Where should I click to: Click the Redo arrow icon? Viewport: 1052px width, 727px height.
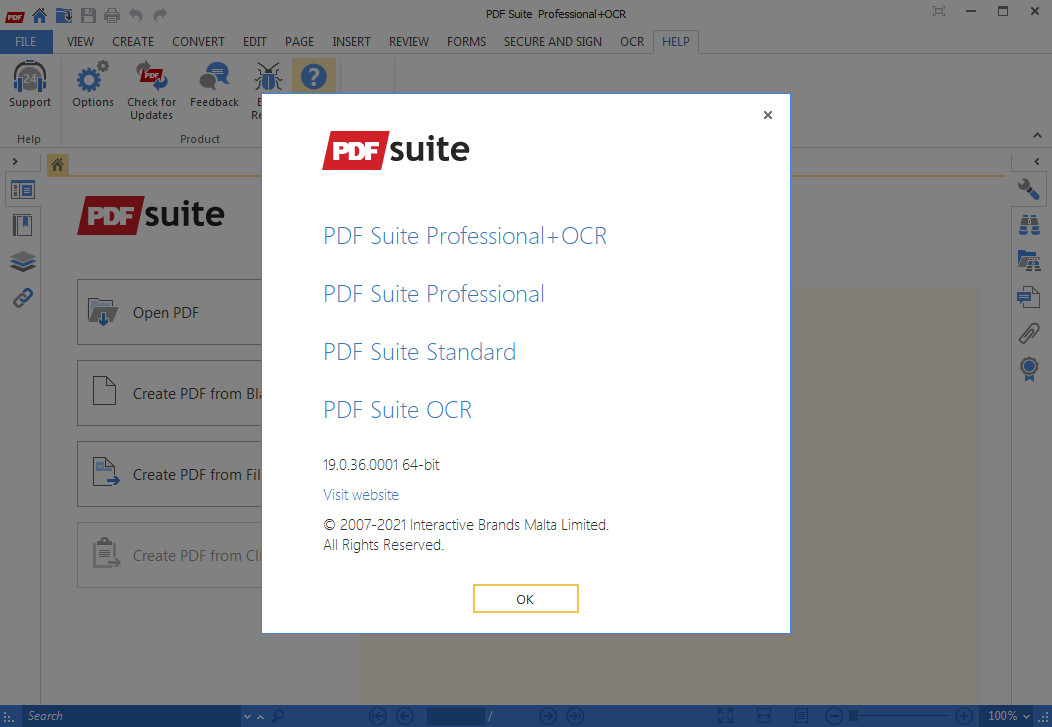pos(160,14)
